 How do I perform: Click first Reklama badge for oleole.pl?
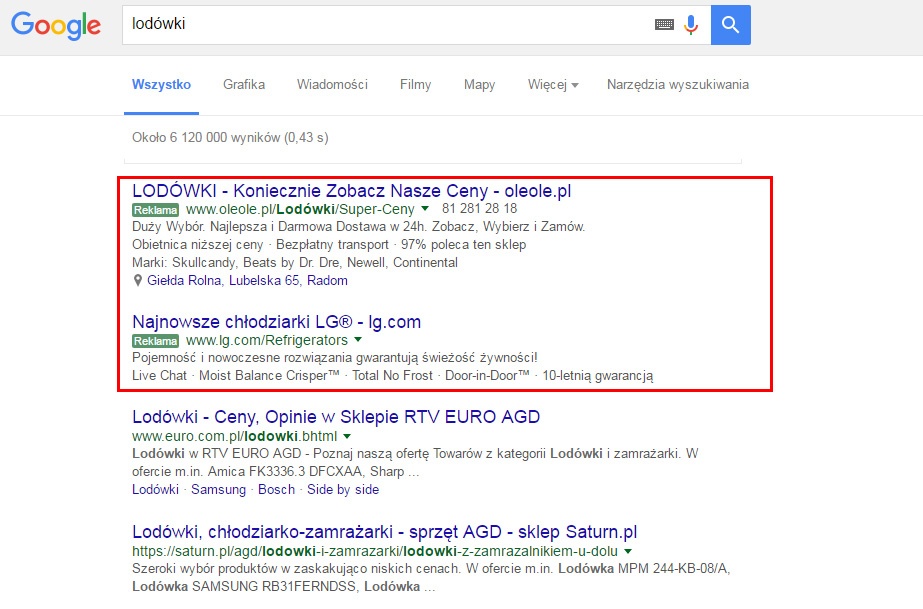[x=155, y=210]
